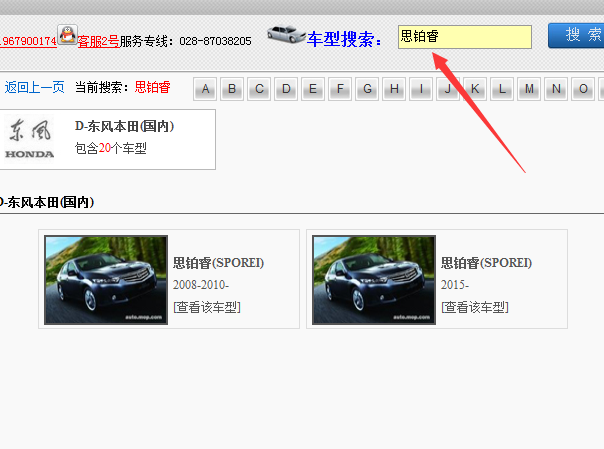
Task: Filter brands by letter B
Action: pos(232,89)
